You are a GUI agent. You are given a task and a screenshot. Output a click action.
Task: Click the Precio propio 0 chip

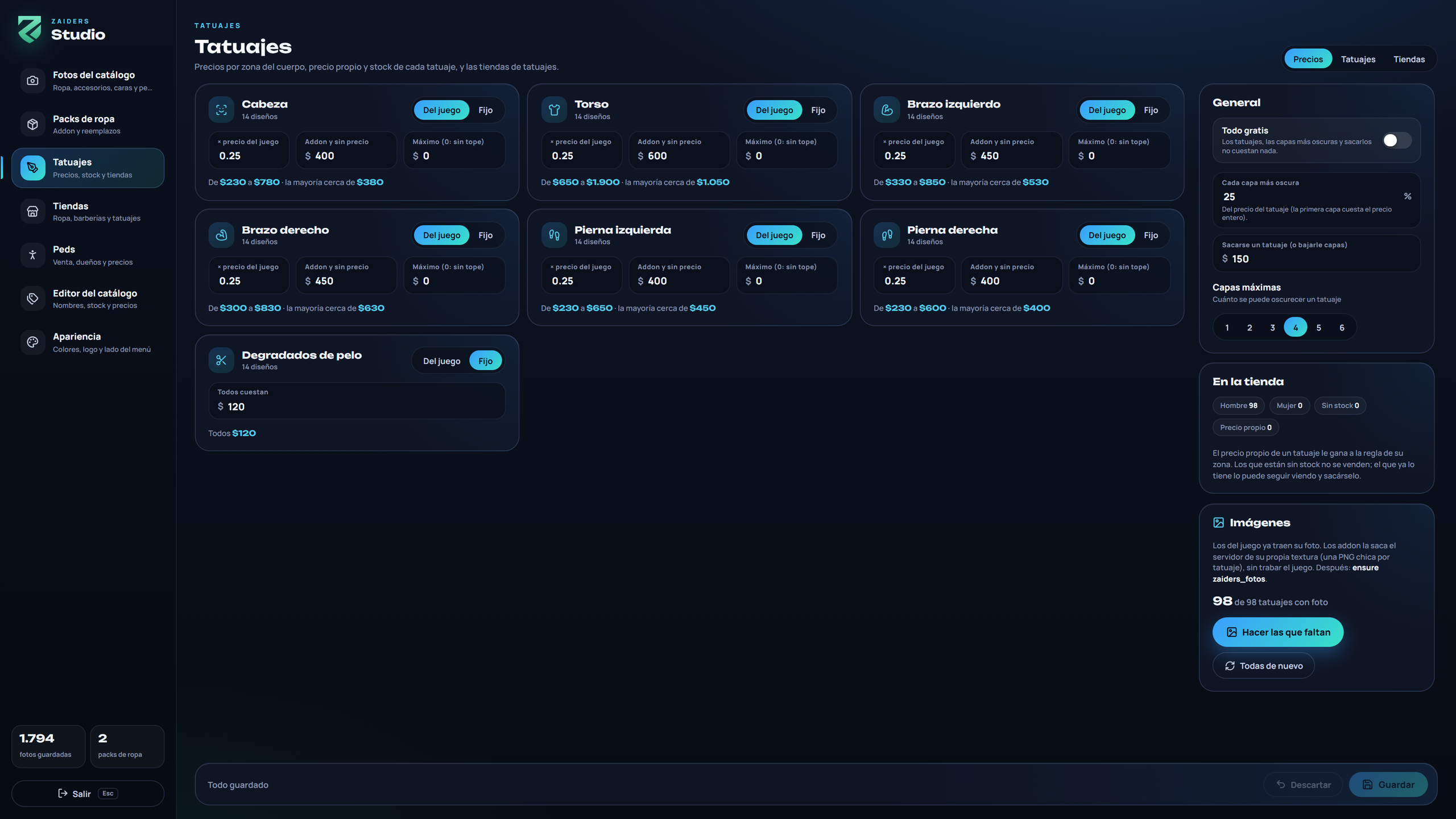point(1246,428)
